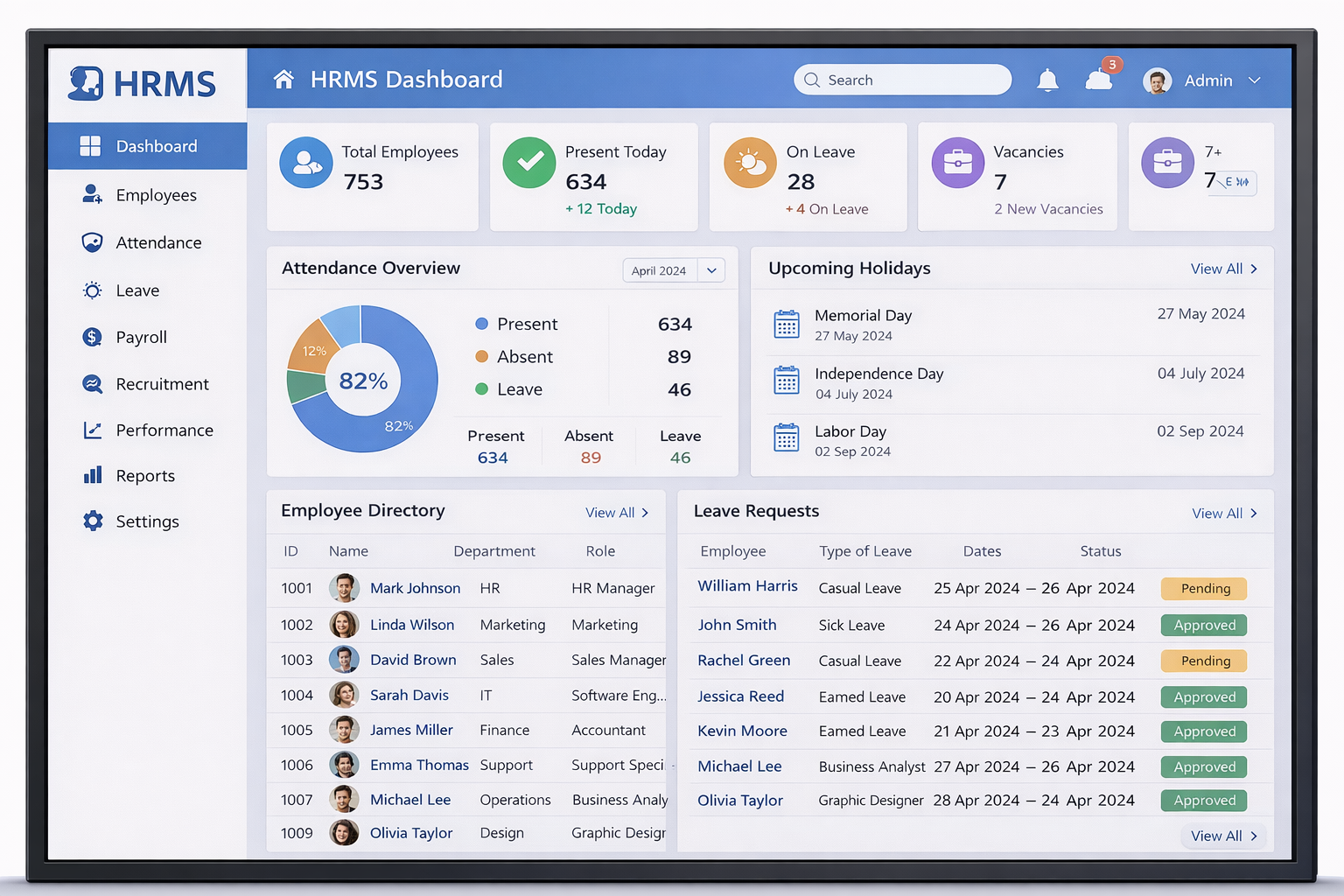Open Mark Johnson's profile thumbnail
This screenshot has height=896, width=1344.
(x=344, y=588)
